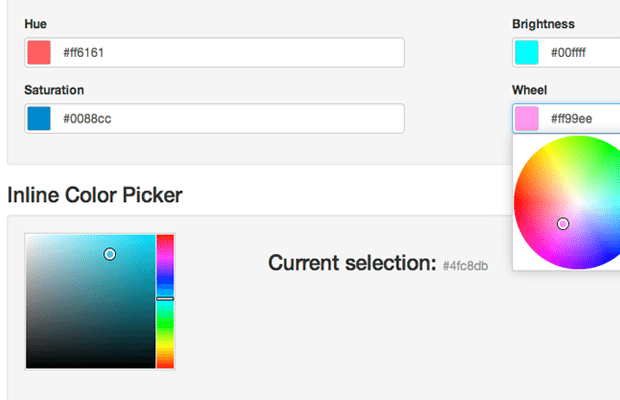Screen dimensions: 620x400
Task: Click the red Hue color swatch
Action: pos(39,52)
